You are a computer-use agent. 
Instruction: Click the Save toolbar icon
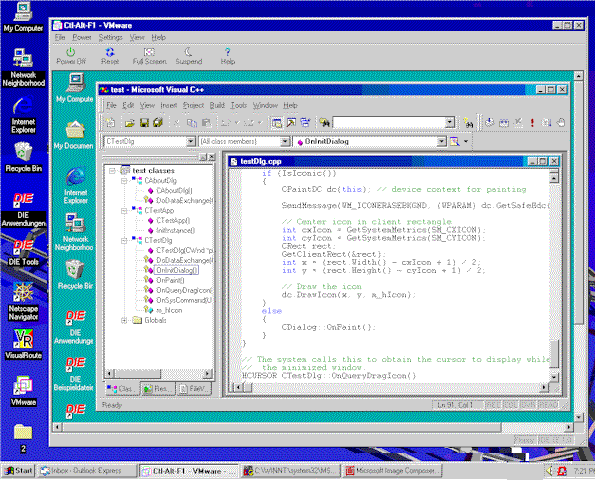(x=144, y=123)
